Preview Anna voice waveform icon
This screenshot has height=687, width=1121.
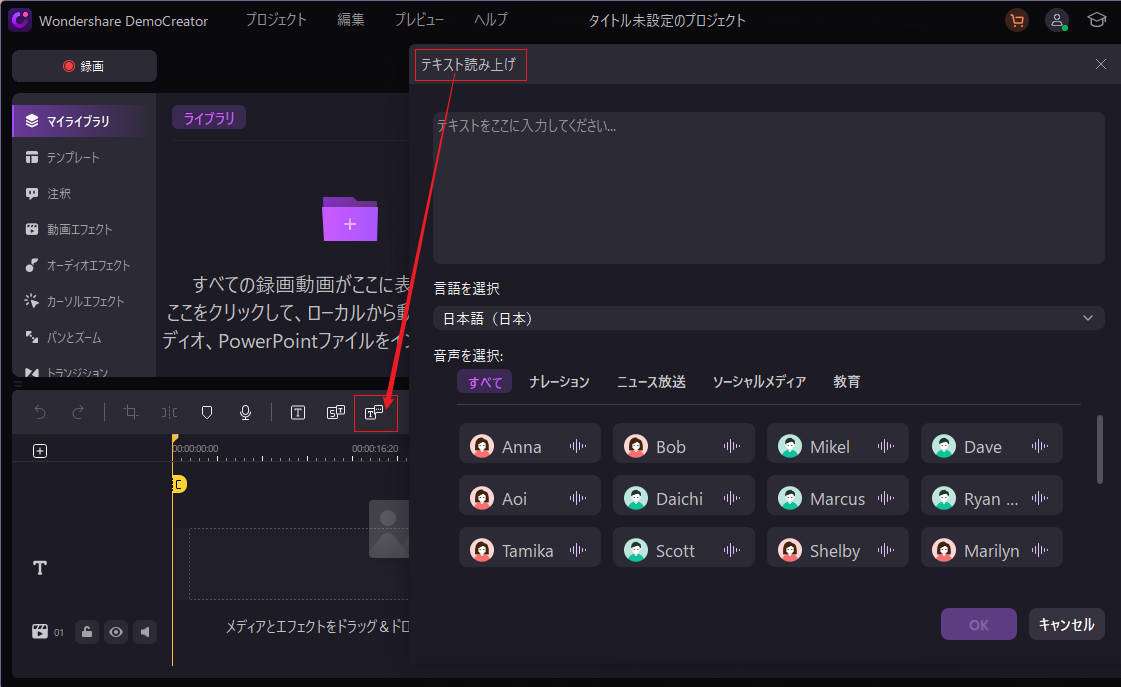(577, 446)
